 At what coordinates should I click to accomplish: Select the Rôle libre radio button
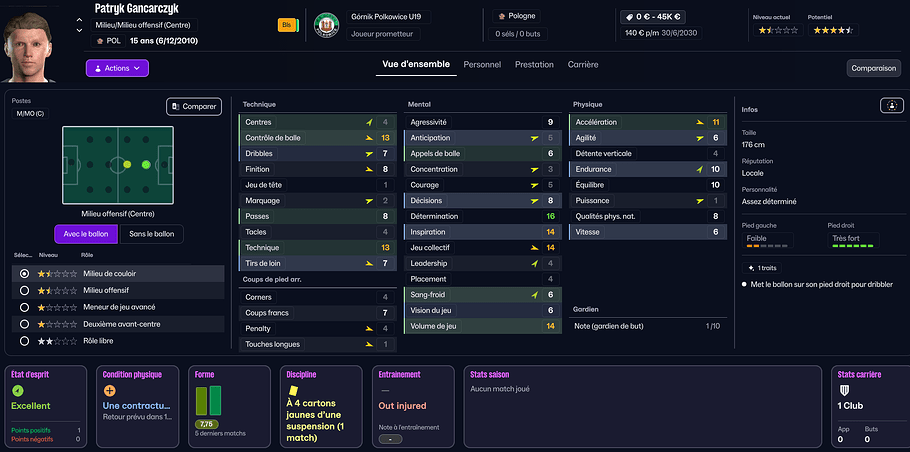[x=24, y=341]
